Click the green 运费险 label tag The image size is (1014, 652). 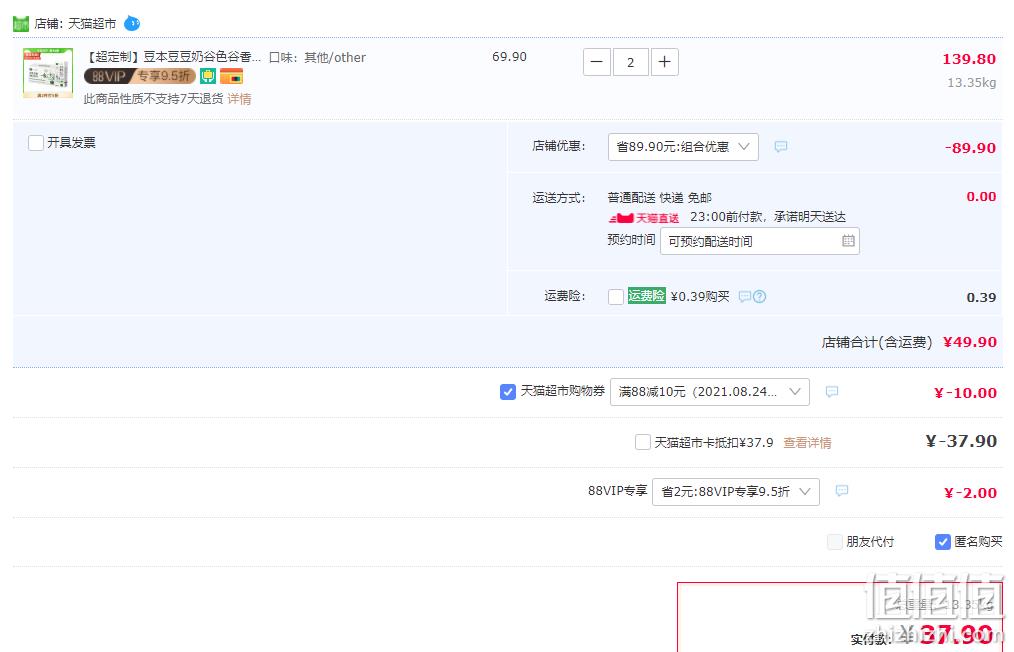point(647,296)
